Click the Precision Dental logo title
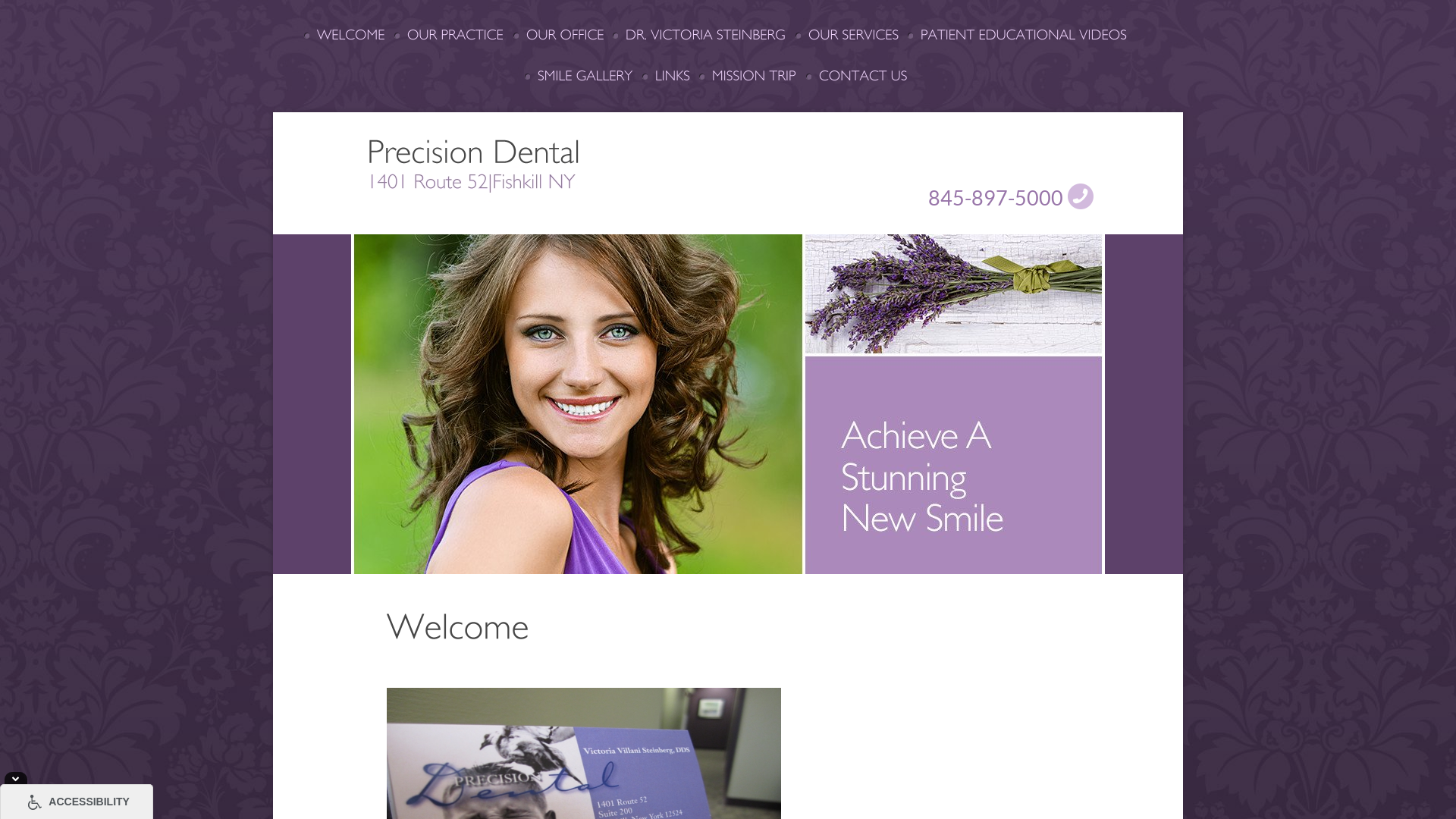The image size is (1456, 819). pos(473,152)
